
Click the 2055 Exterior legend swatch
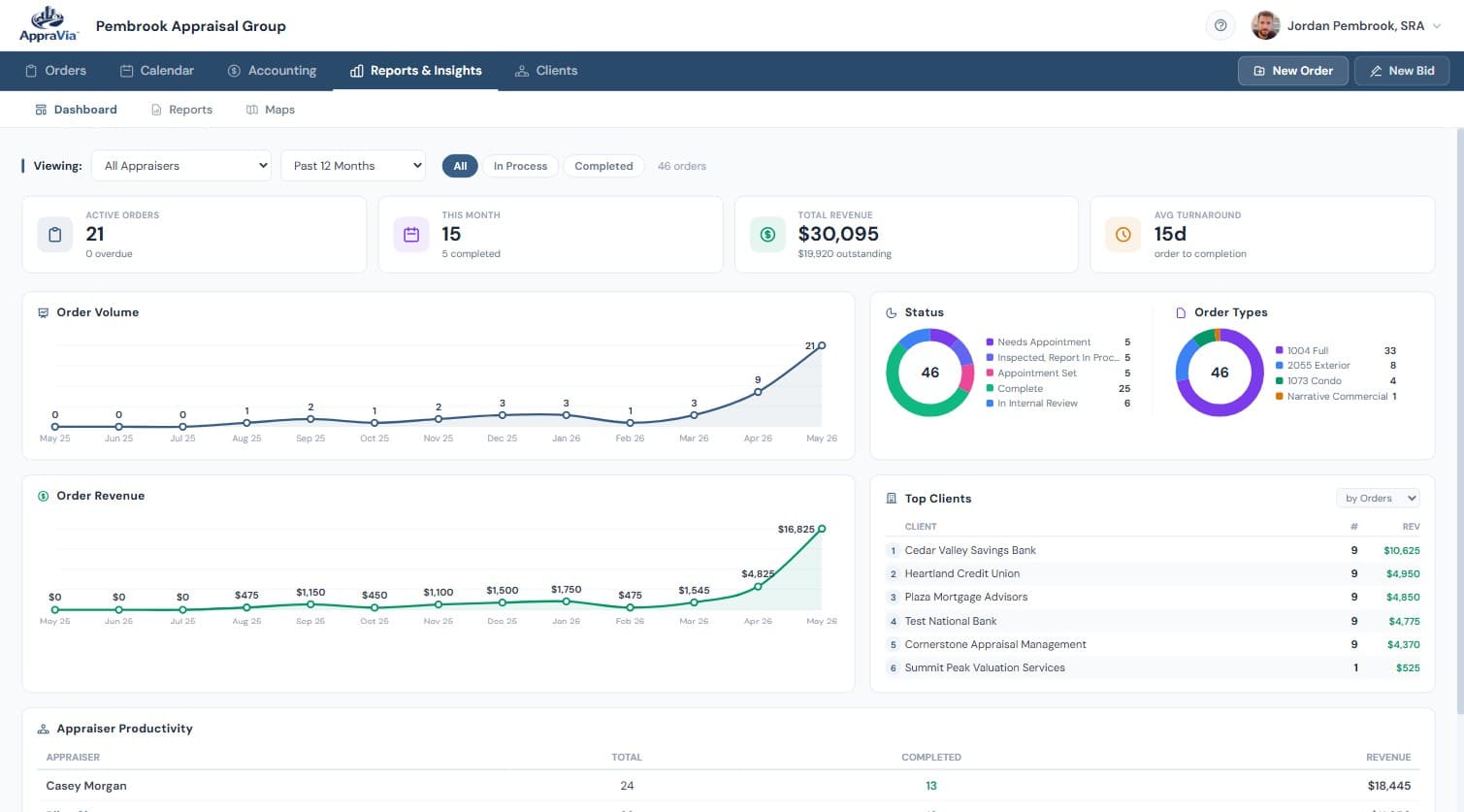(1279, 366)
